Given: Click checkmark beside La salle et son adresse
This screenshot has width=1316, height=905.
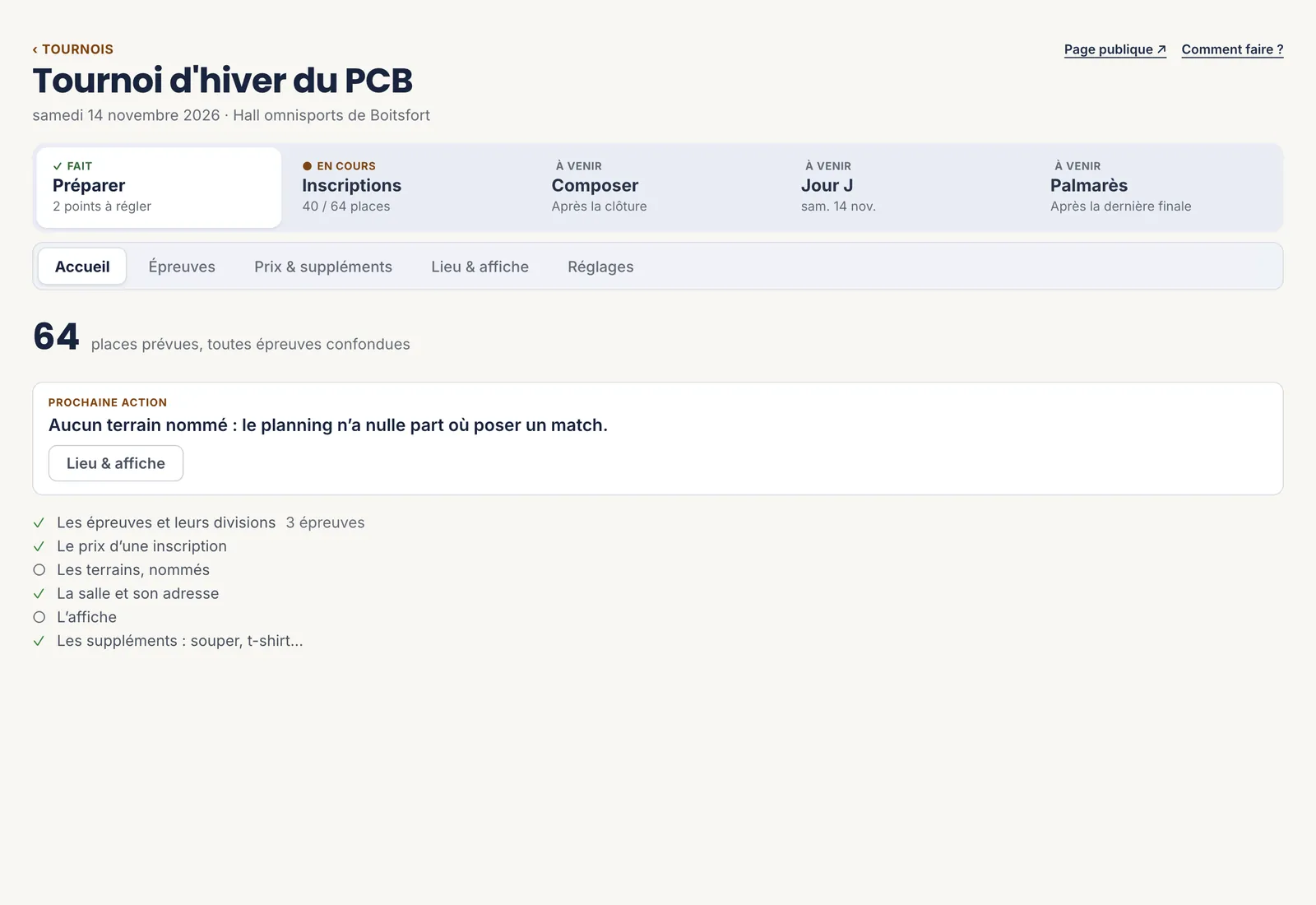Looking at the screenshot, I should coord(39,593).
